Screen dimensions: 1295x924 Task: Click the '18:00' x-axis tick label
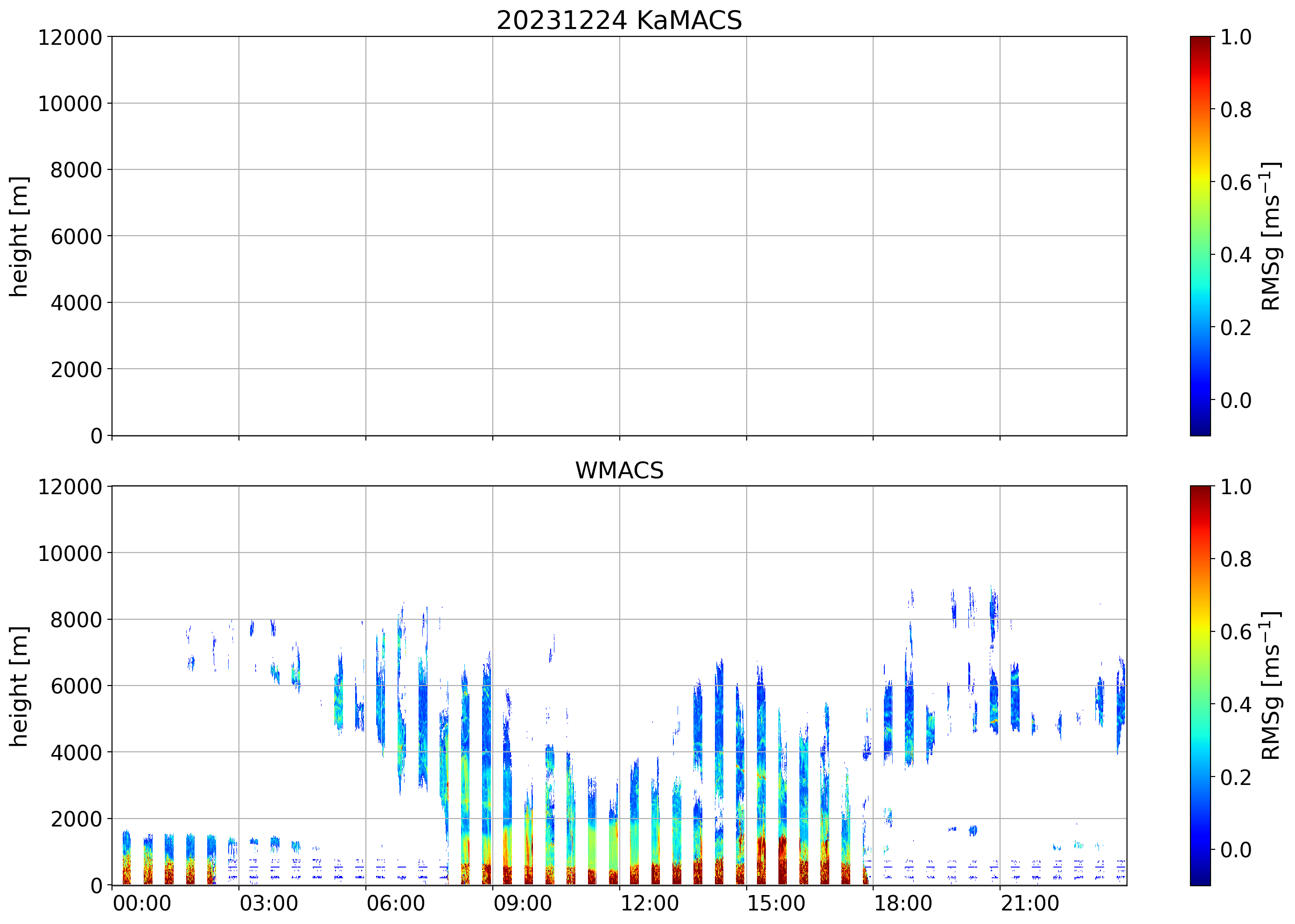(903, 903)
